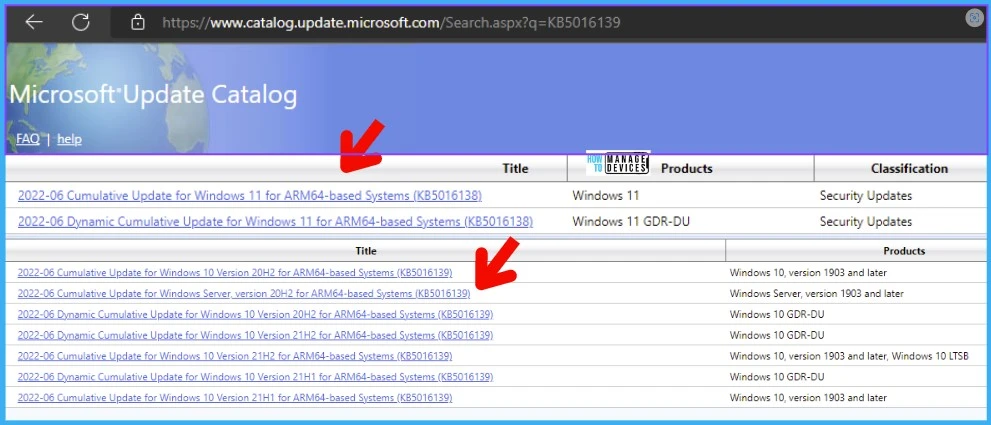Image resolution: width=991 pixels, height=425 pixels.
Task: Click GDR-DU cell of Dynamic 20H2 row
Action: tap(777, 315)
